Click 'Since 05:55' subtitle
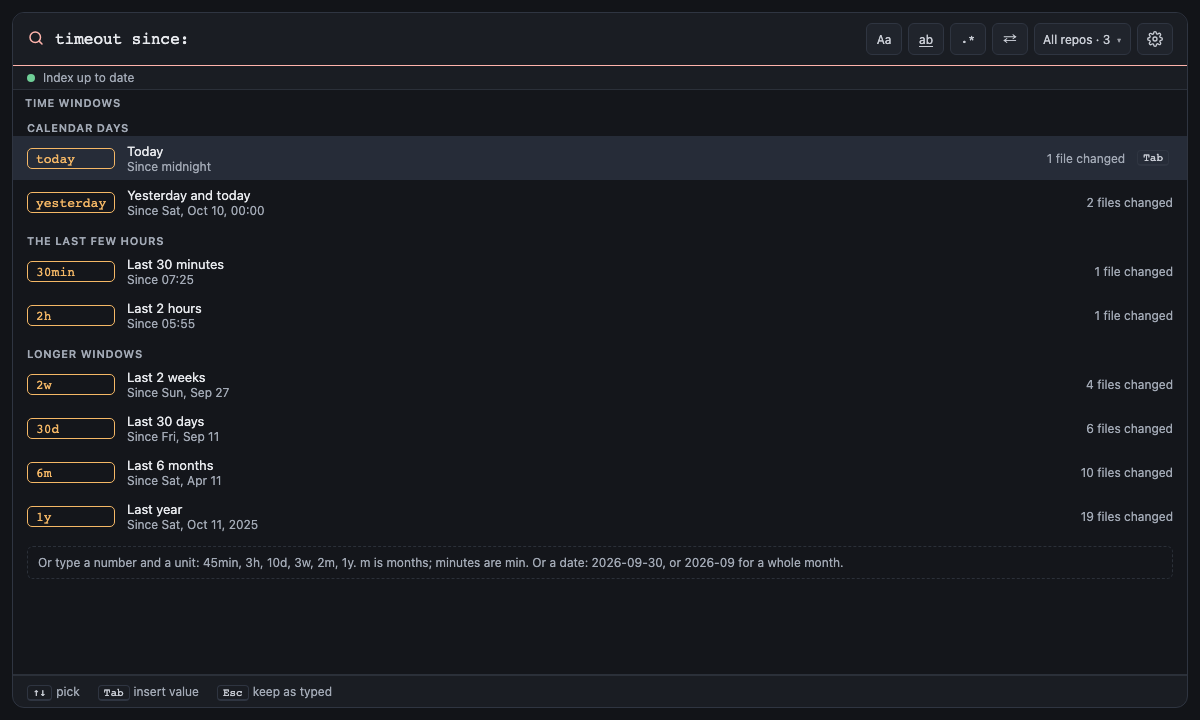This screenshot has height=720, width=1200. click(x=161, y=324)
